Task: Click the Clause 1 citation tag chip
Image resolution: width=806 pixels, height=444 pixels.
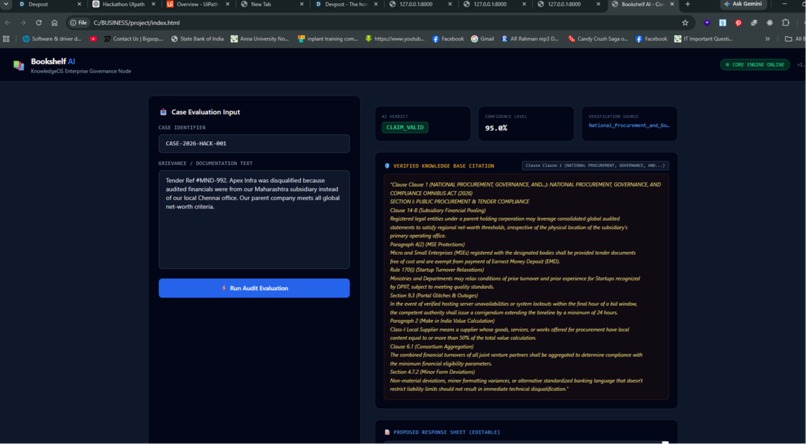Action: (595, 165)
